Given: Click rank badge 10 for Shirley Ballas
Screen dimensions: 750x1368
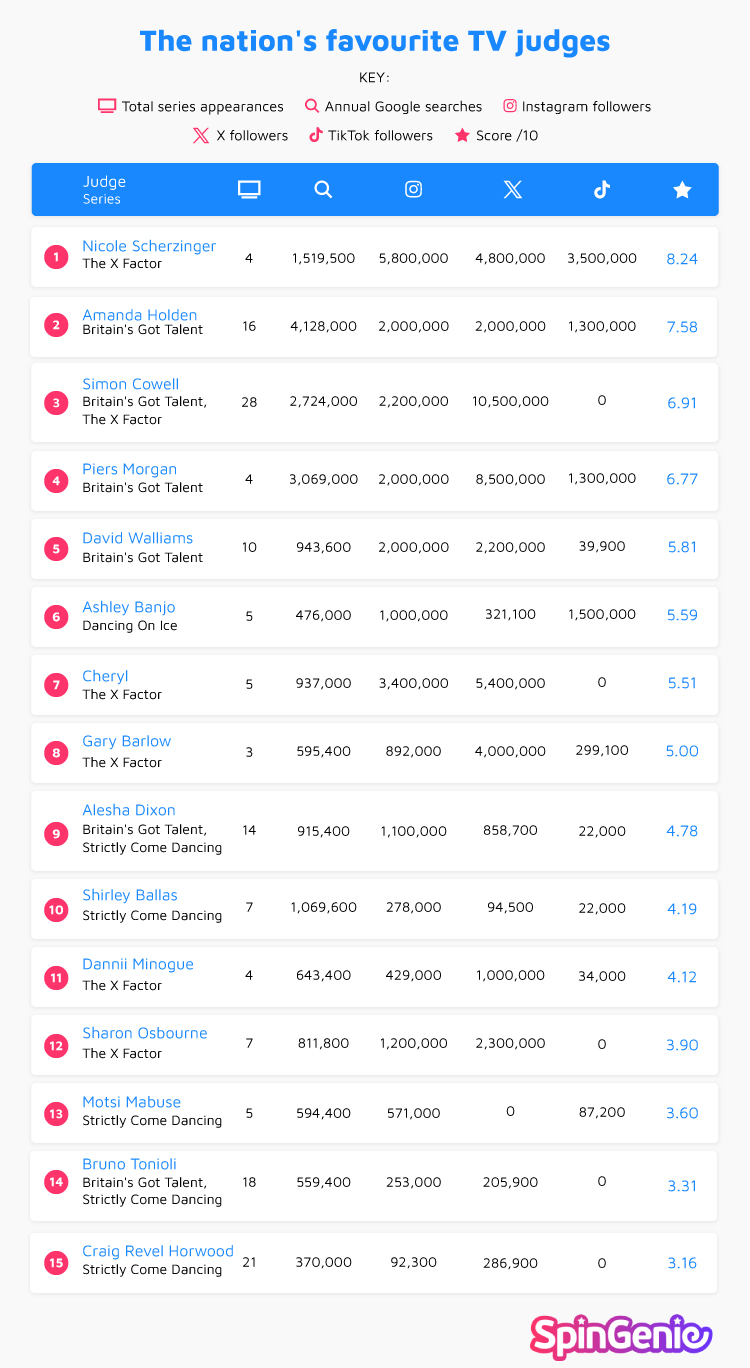Looking at the screenshot, I should (56, 909).
